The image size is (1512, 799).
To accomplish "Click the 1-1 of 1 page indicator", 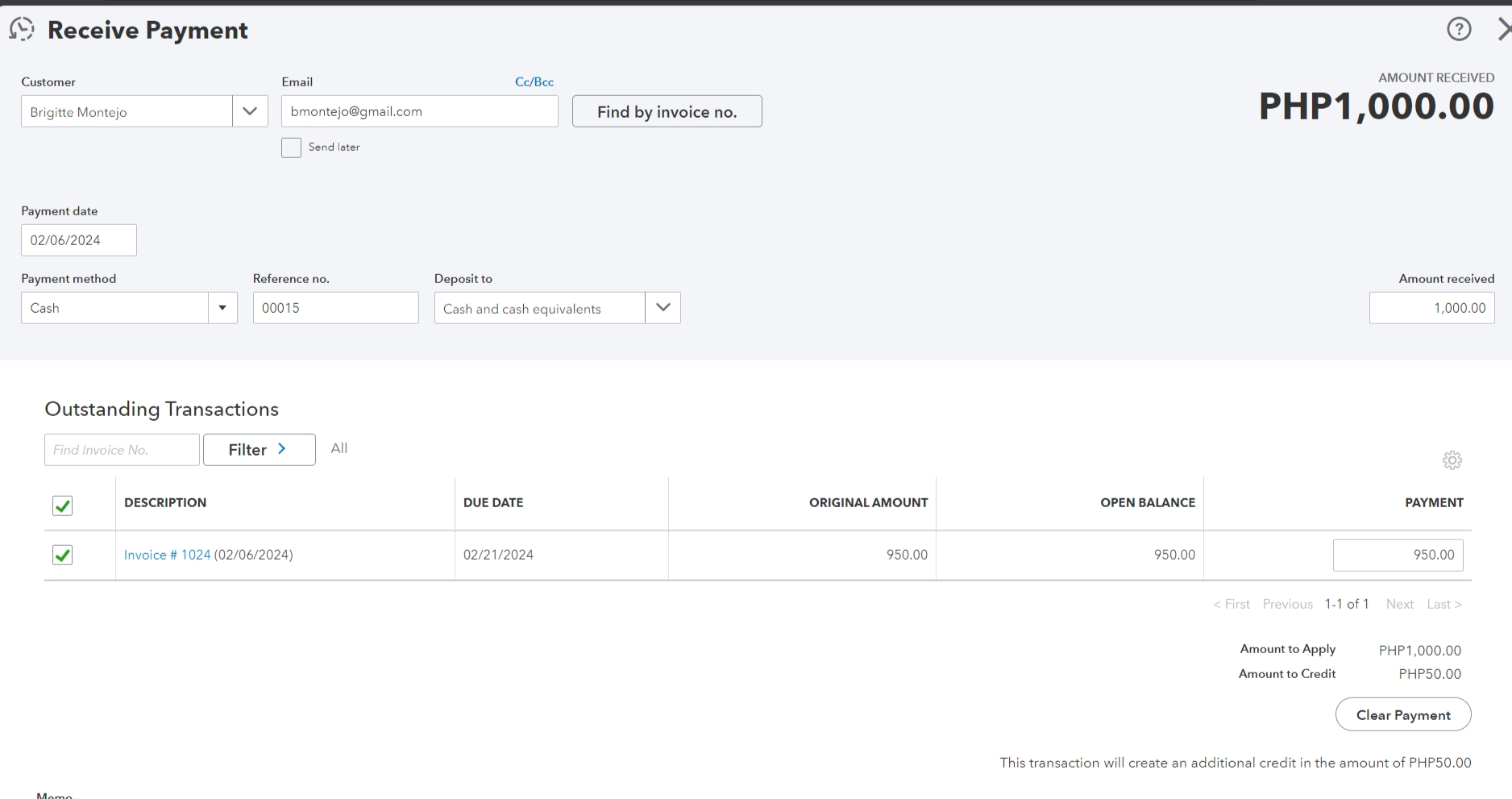I will click(x=1347, y=604).
